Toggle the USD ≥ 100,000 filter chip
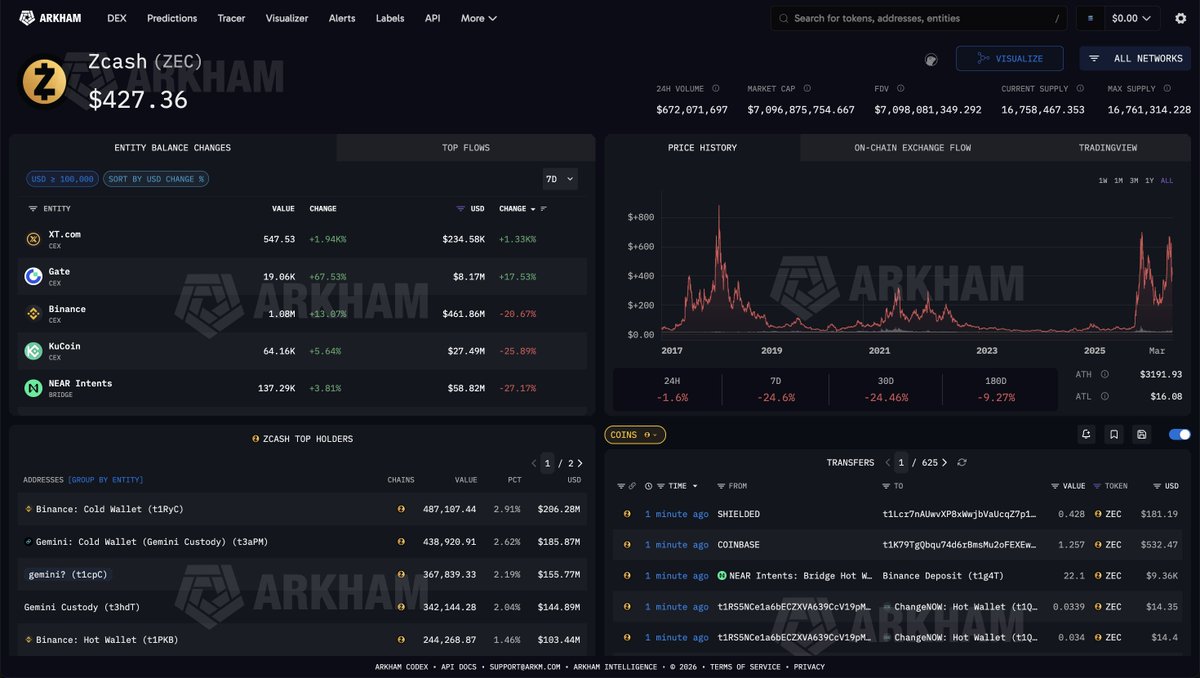Image resolution: width=1200 pixels, height=678 pixels. [62, 179]
